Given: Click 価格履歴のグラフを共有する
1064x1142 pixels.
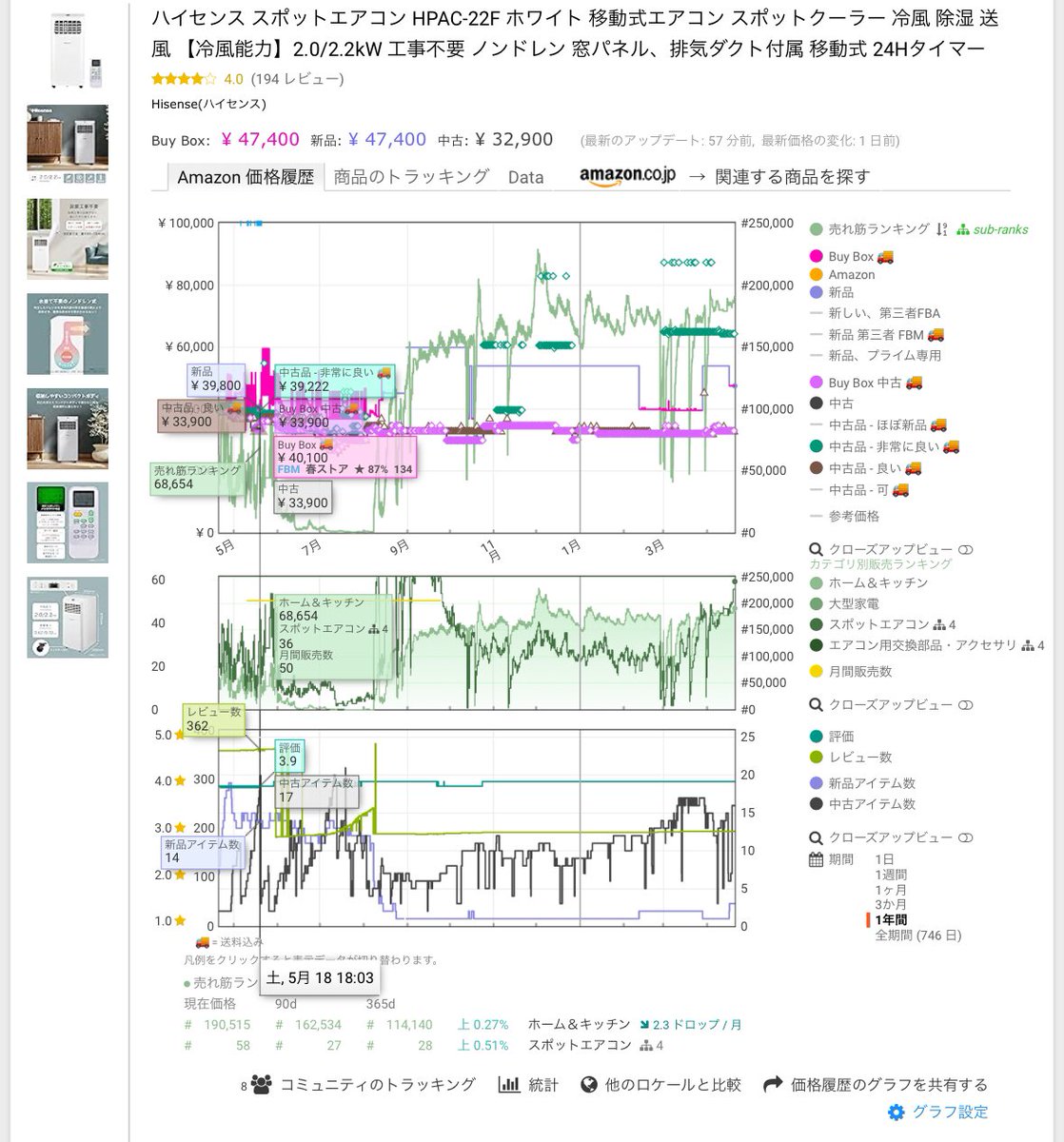Looking at the screenshot, I should pyautogui.click(x=889, y=1084).
